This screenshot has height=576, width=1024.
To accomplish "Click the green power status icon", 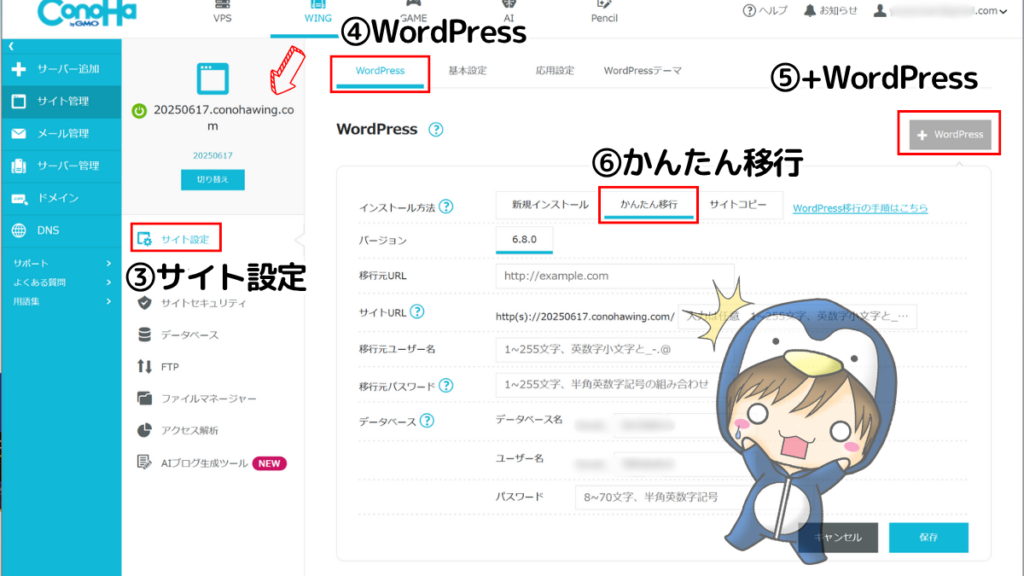I will (139, 111).
